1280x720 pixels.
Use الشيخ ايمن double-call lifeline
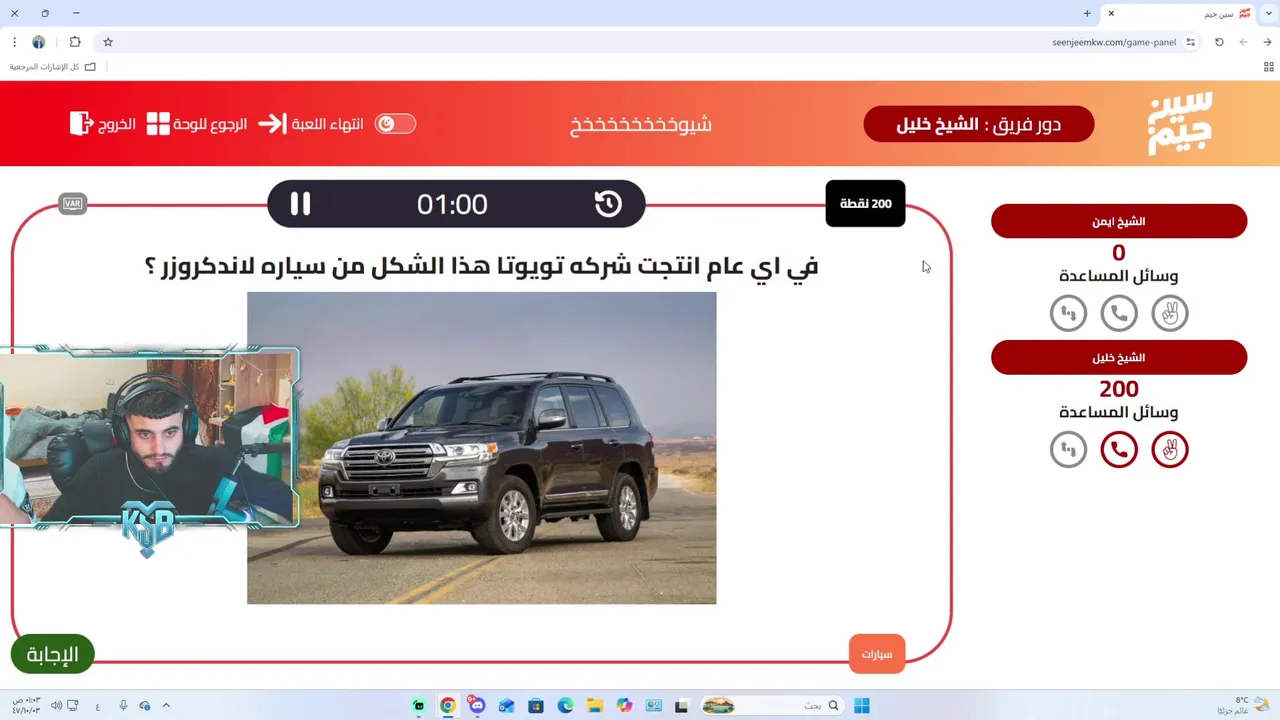click(x=1068, y=314)
